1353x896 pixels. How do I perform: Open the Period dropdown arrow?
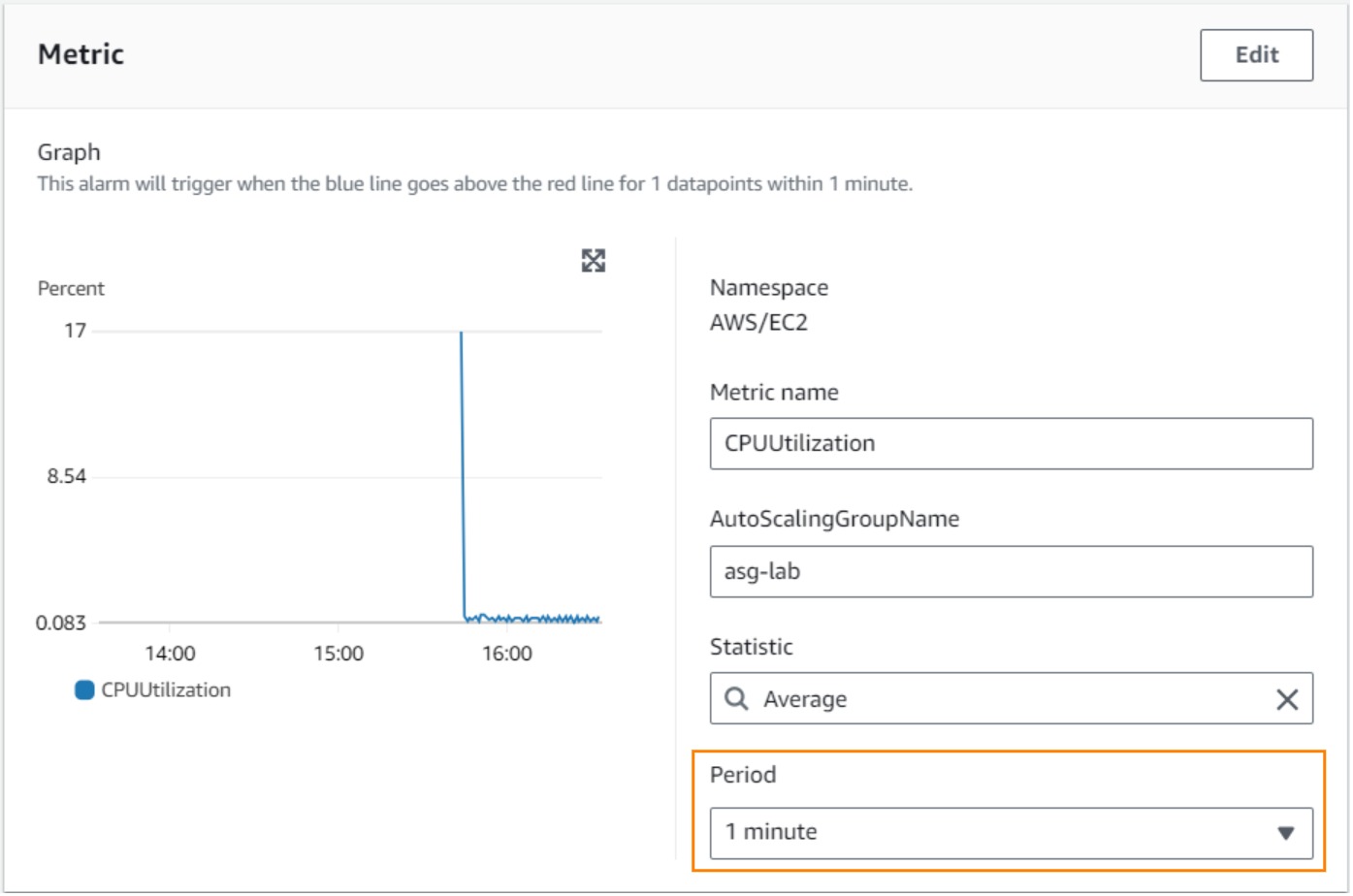click(x=1287, y=834)
